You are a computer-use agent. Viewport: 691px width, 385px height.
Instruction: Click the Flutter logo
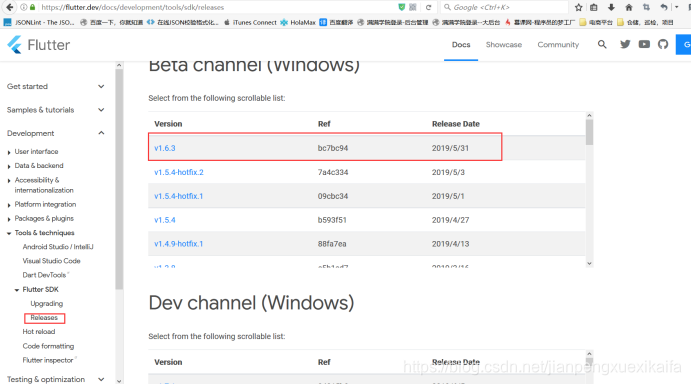[x=39, y=45]
